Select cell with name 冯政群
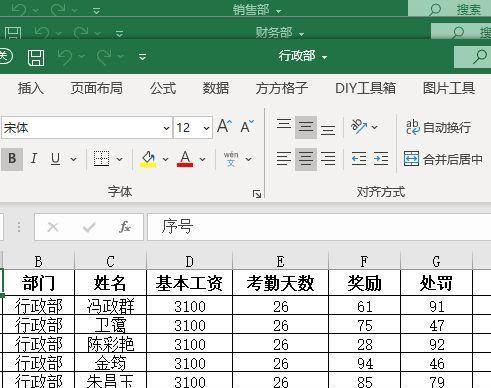 coord(110,306)
